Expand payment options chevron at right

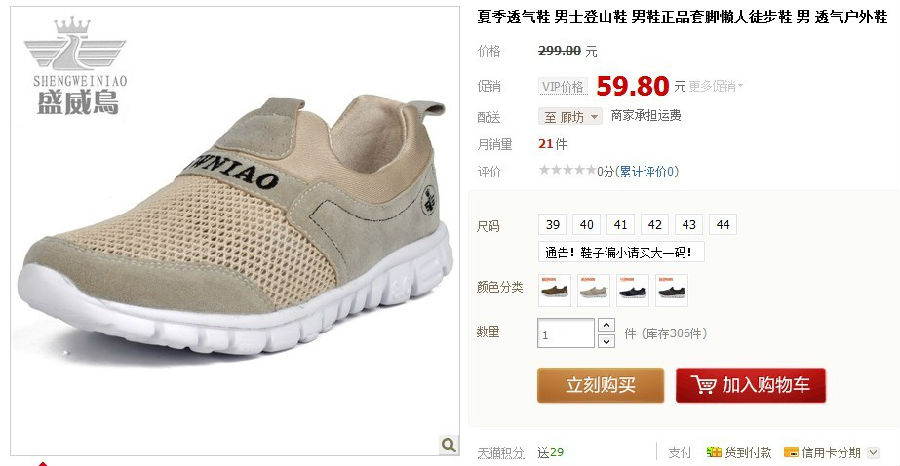pyautogui.click(x=873, y=452)
